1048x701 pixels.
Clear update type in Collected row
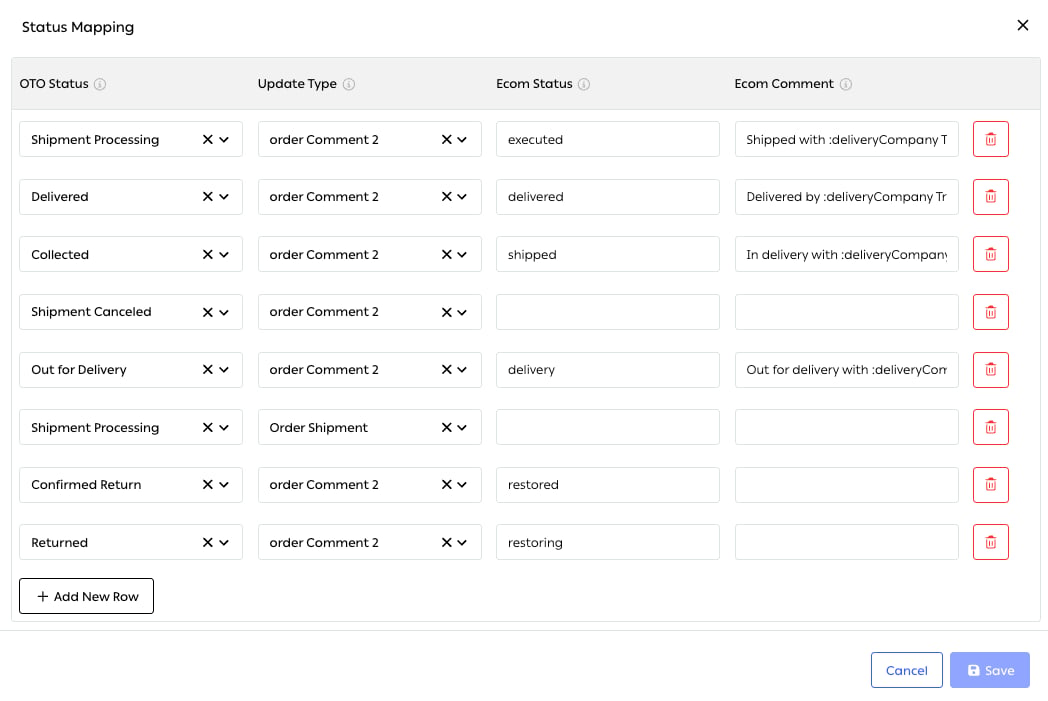[x=446, y=254]
